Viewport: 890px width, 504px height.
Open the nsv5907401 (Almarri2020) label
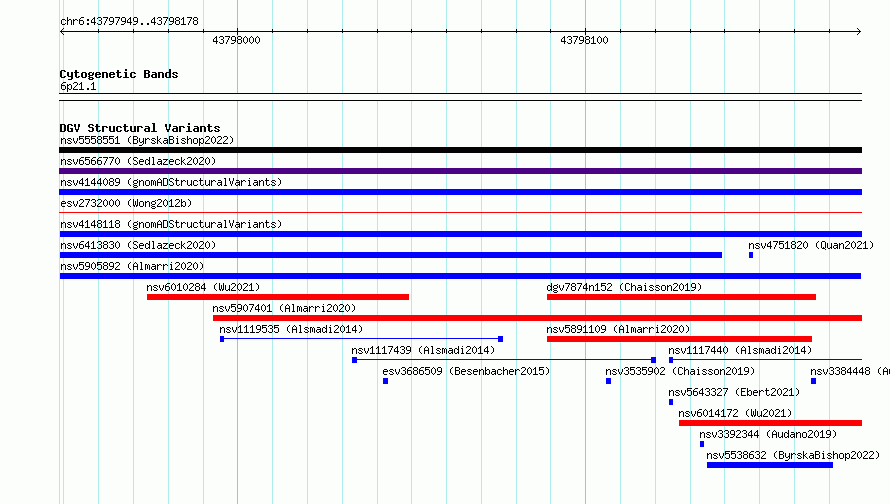click(x=284, y=308)
